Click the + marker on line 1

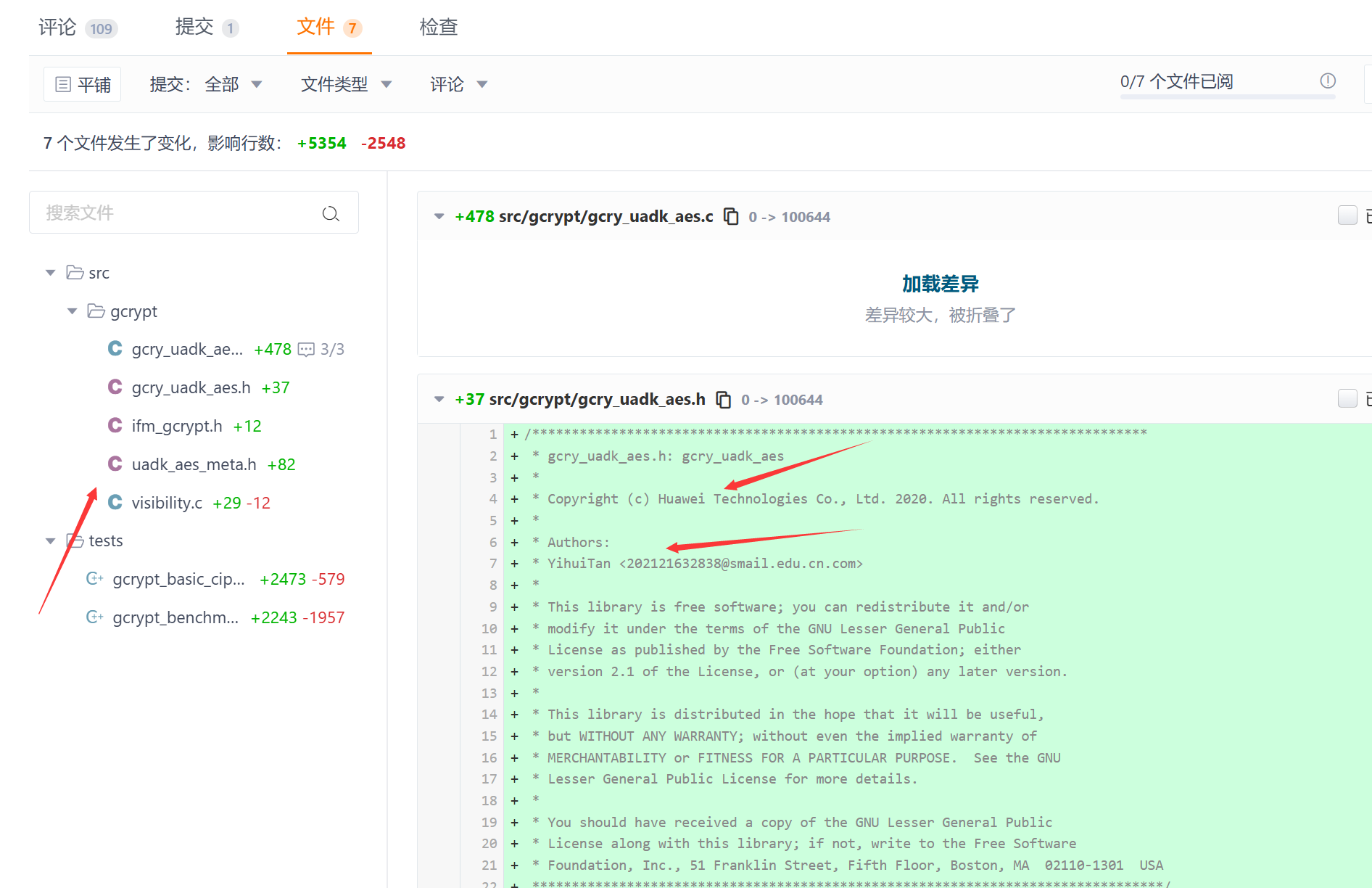514,435
